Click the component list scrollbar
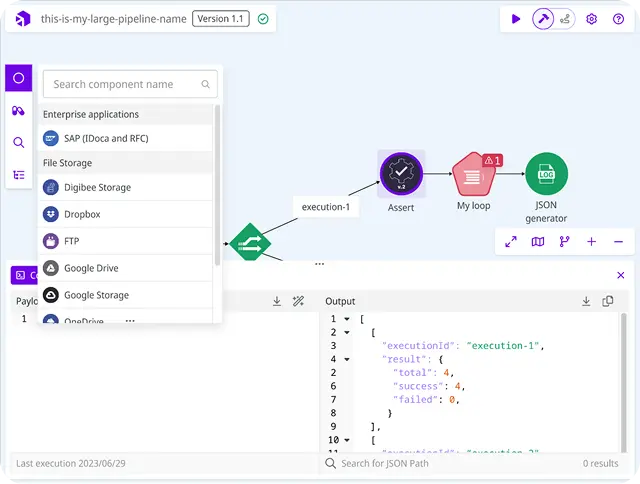Screen dimensions: 640x484 (x=217, y=185)
